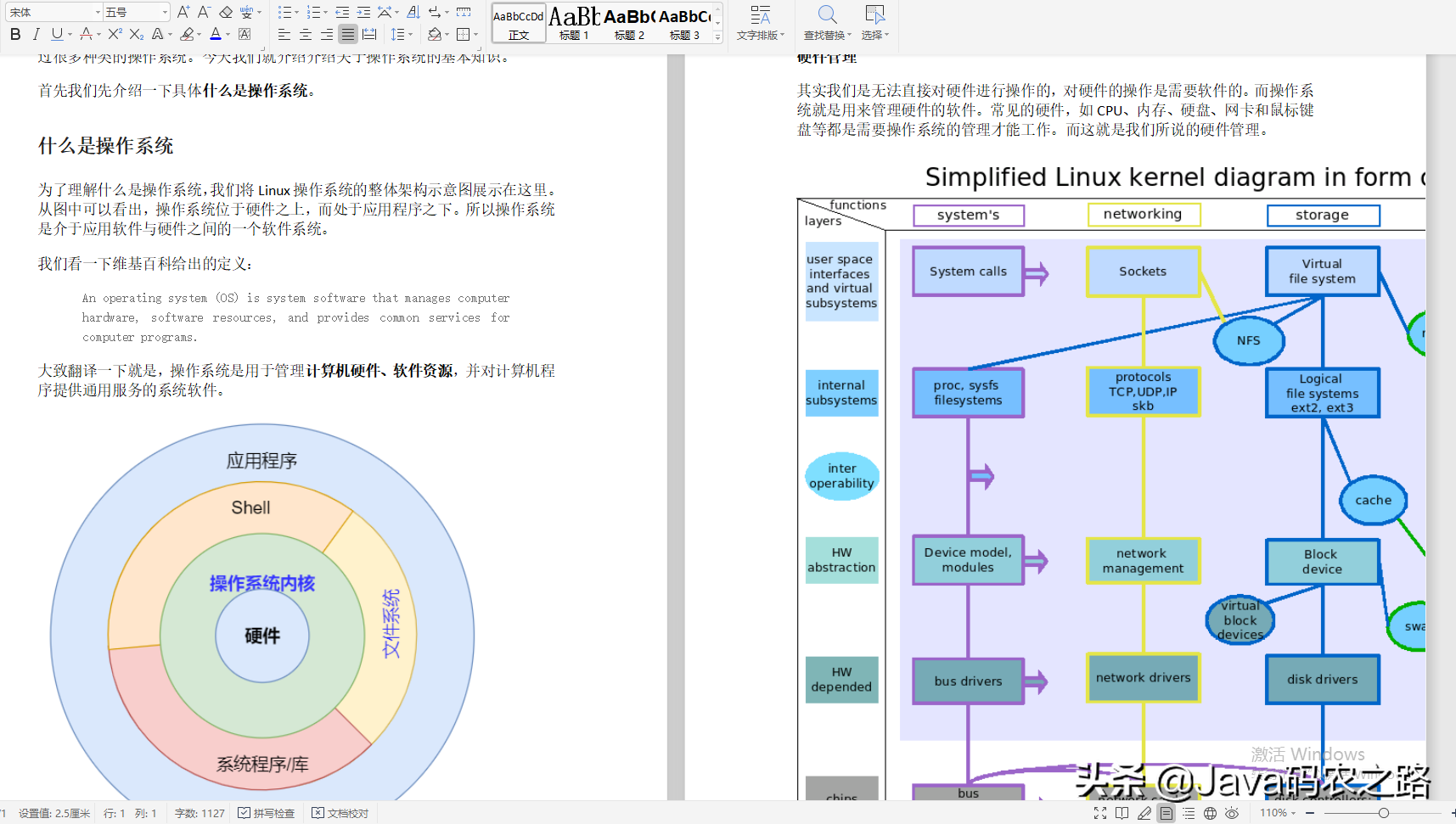1456x824 pixels.
Task: Click the zoom out minus button
Action: (1310, 813)
